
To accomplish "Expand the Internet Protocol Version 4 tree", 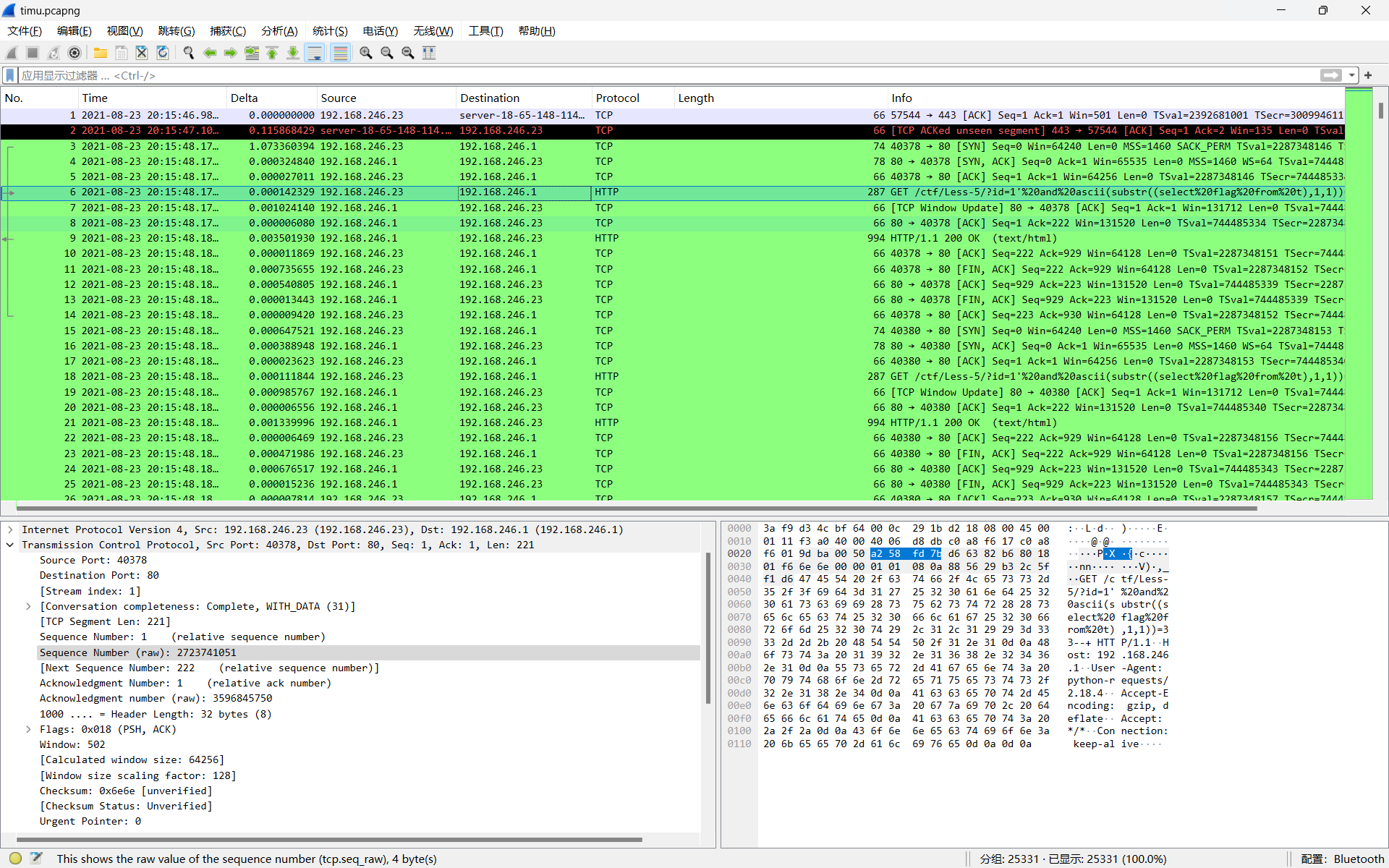I will pos(10,529).
